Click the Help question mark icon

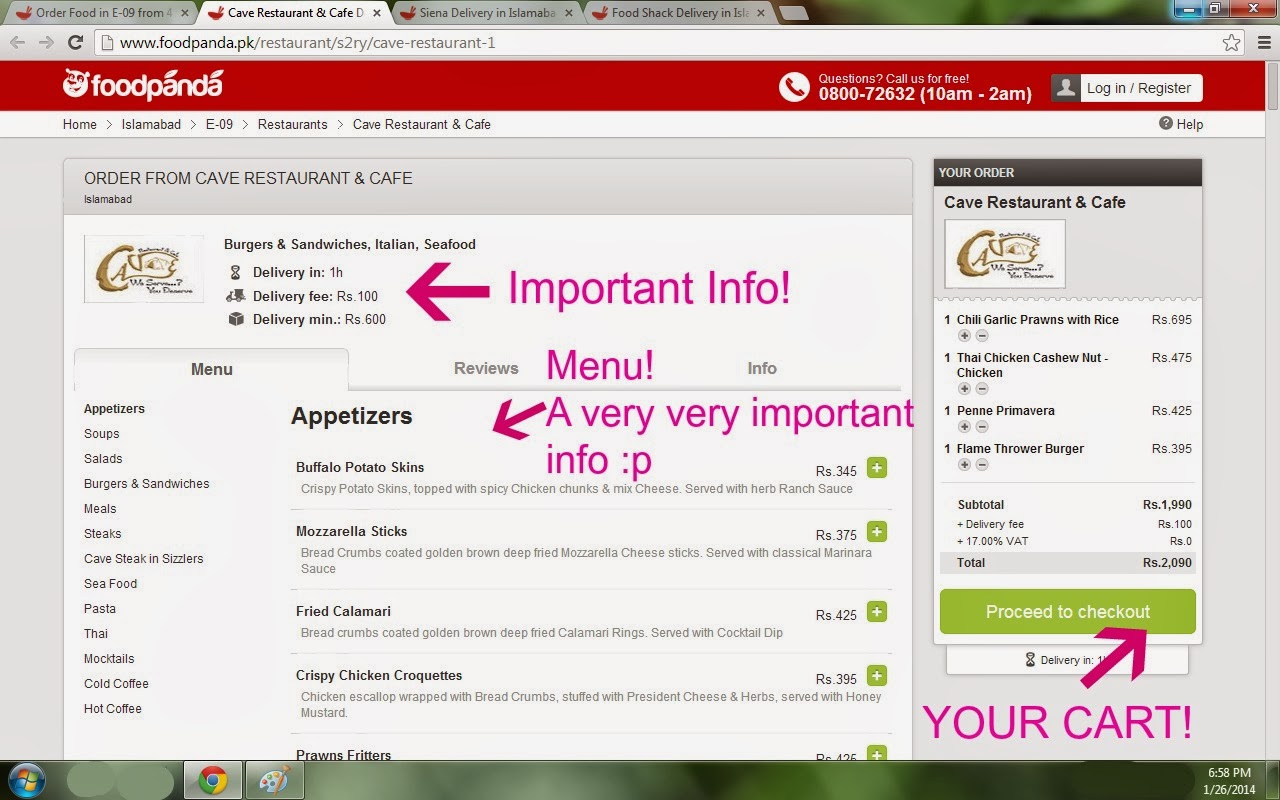[x=1165, y=123]
